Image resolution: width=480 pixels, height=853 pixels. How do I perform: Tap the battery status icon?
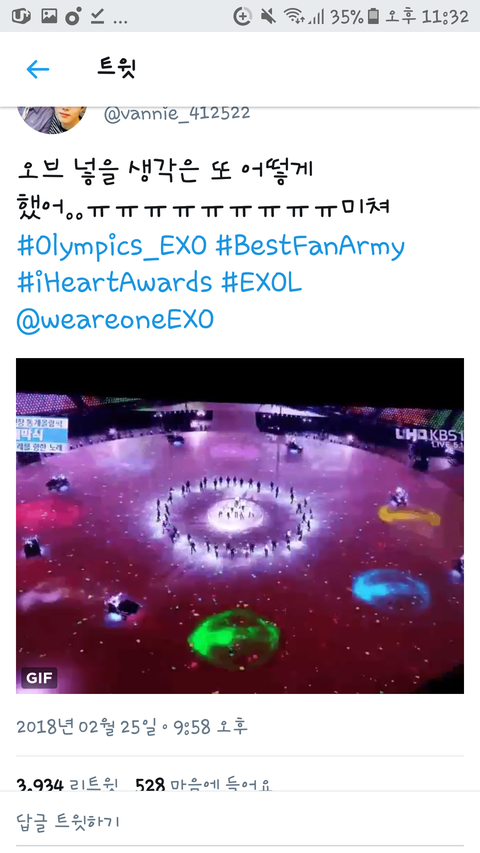373,17
